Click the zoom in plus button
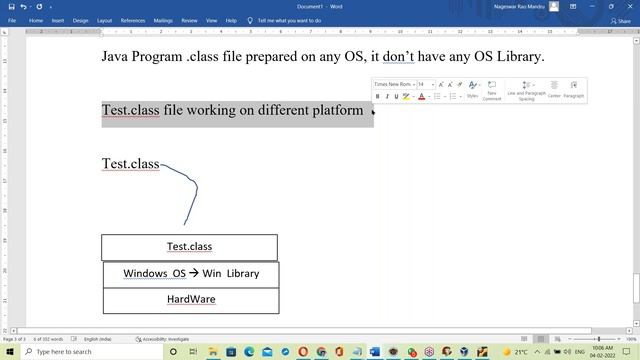This screenshot has width=640, height=360. [x=619, y=339]
